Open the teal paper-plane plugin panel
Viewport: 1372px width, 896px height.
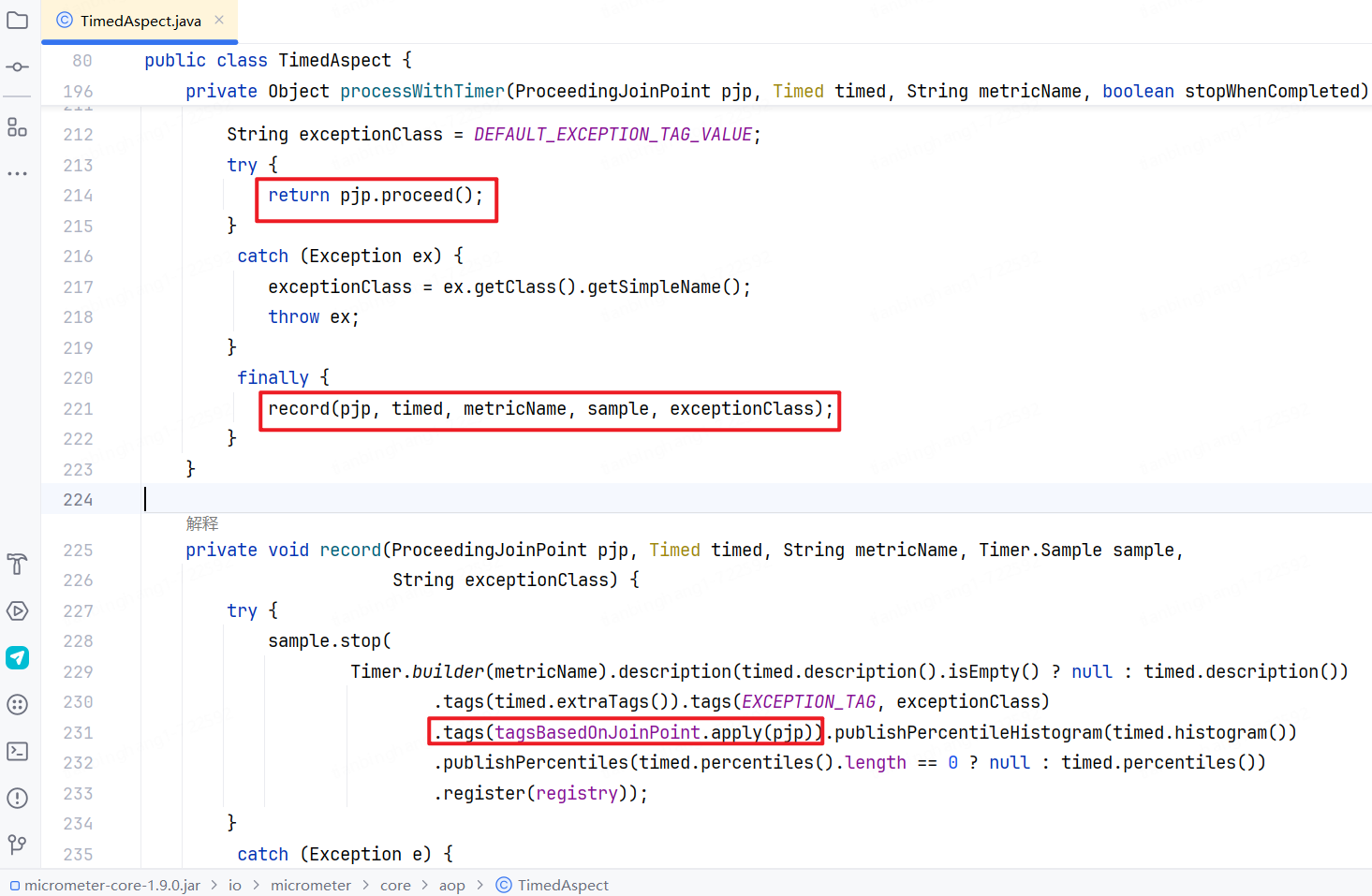click(18, 658)
